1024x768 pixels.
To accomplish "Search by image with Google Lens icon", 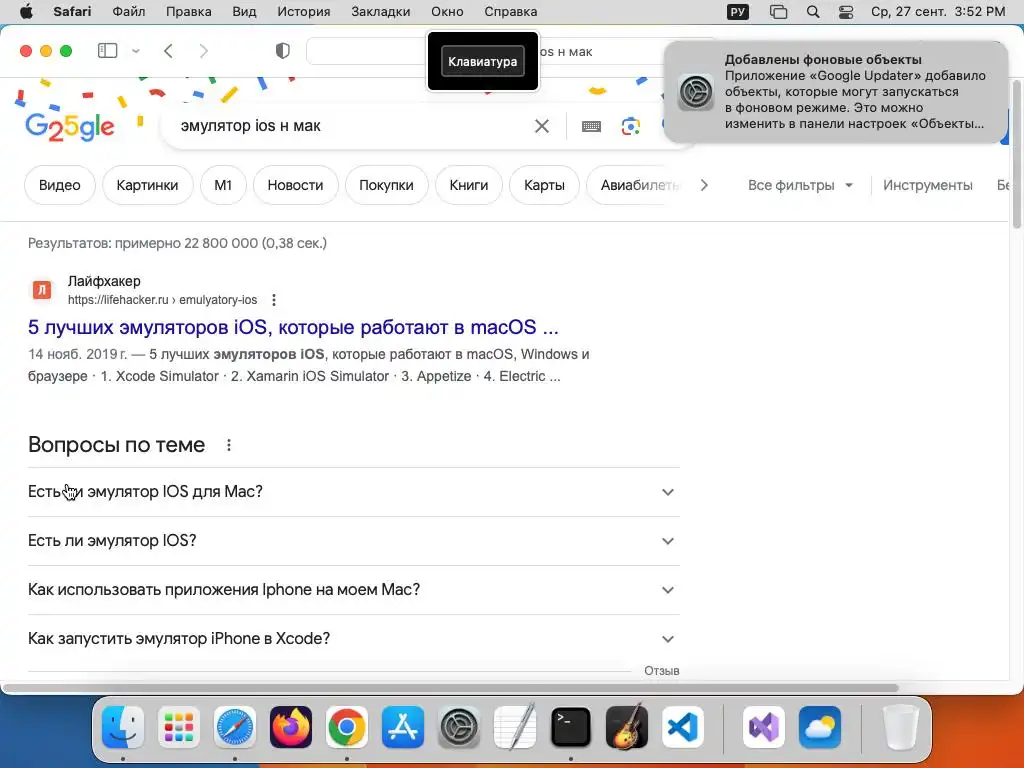I will [630, 126].
